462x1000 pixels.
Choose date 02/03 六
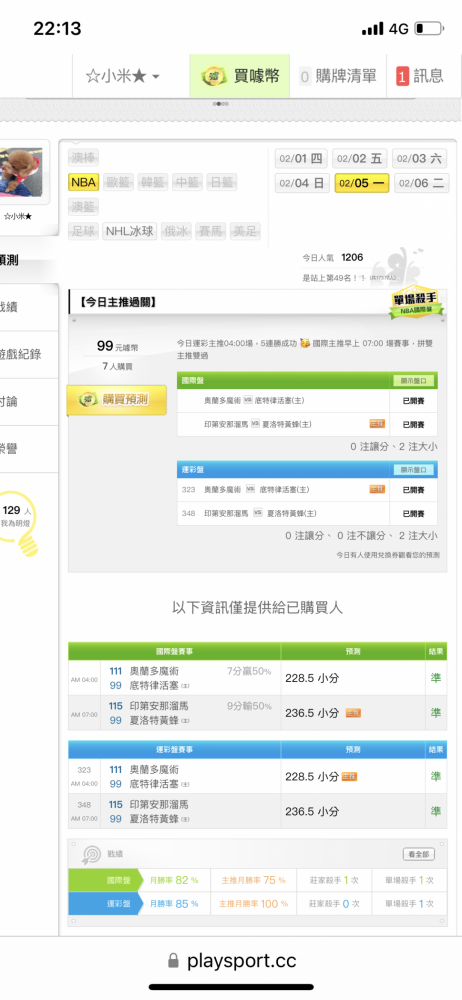pos(420,158)
